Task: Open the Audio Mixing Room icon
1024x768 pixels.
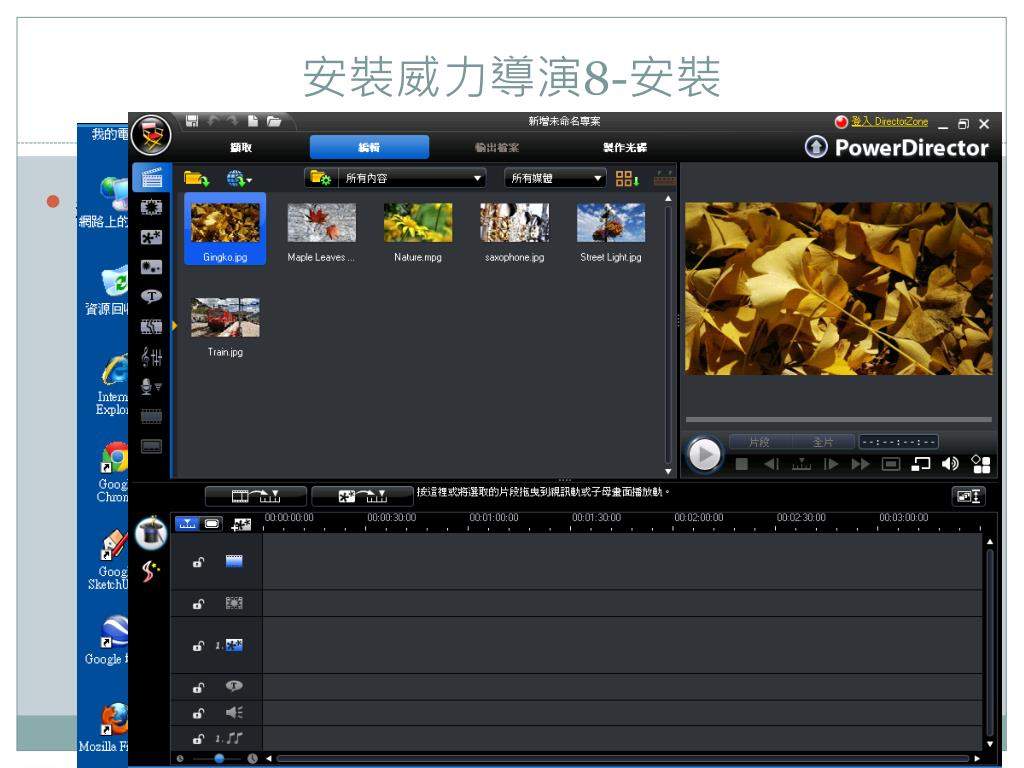Action: 152,357
